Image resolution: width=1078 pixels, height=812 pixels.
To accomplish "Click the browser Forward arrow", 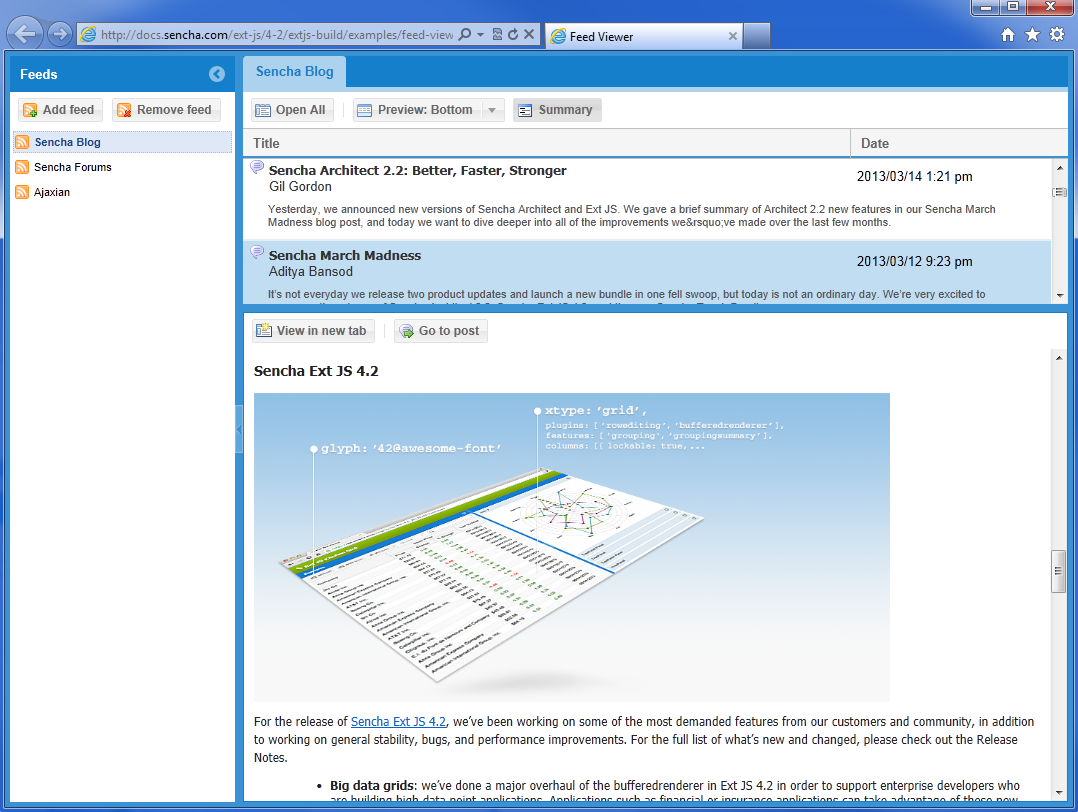I will (60, 34).
